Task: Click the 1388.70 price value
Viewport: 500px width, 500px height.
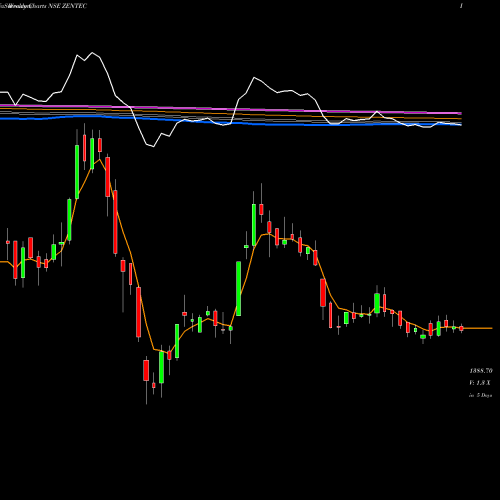Action: (x=481, y=371)
